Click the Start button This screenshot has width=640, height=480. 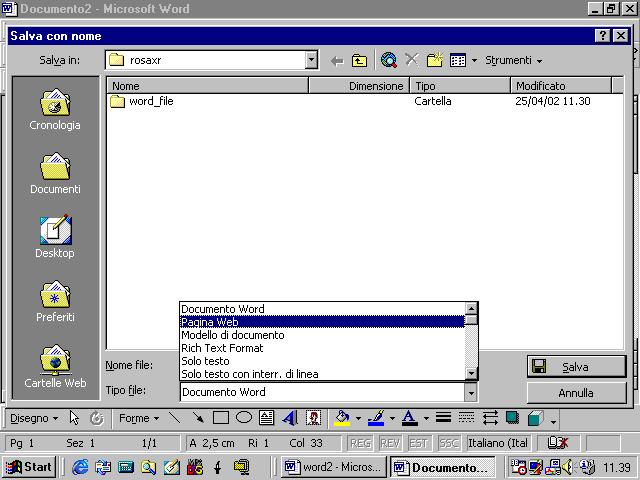point(29,467)
